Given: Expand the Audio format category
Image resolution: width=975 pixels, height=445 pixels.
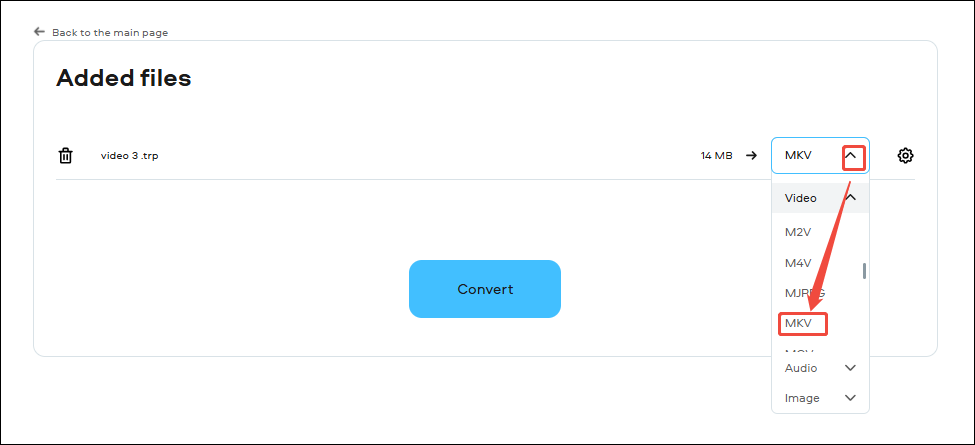Looking at the screenshot, I should pos(851,368).
